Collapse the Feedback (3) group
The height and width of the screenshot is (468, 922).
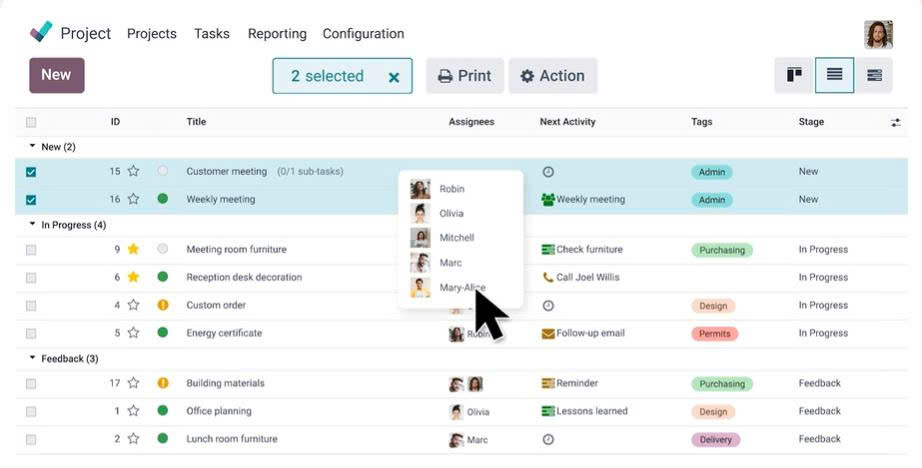pos(33,358)
